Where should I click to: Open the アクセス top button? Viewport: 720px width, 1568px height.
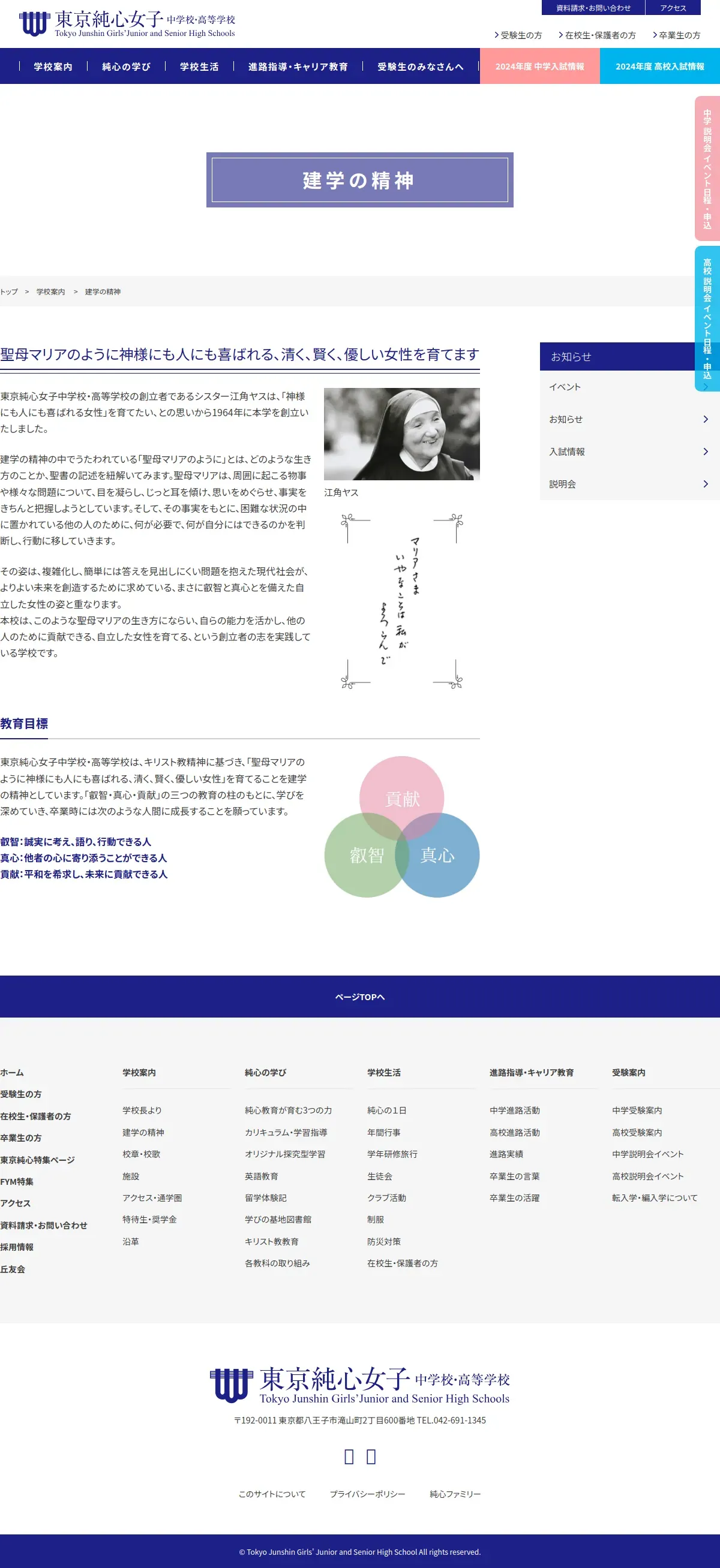point(673,7)
